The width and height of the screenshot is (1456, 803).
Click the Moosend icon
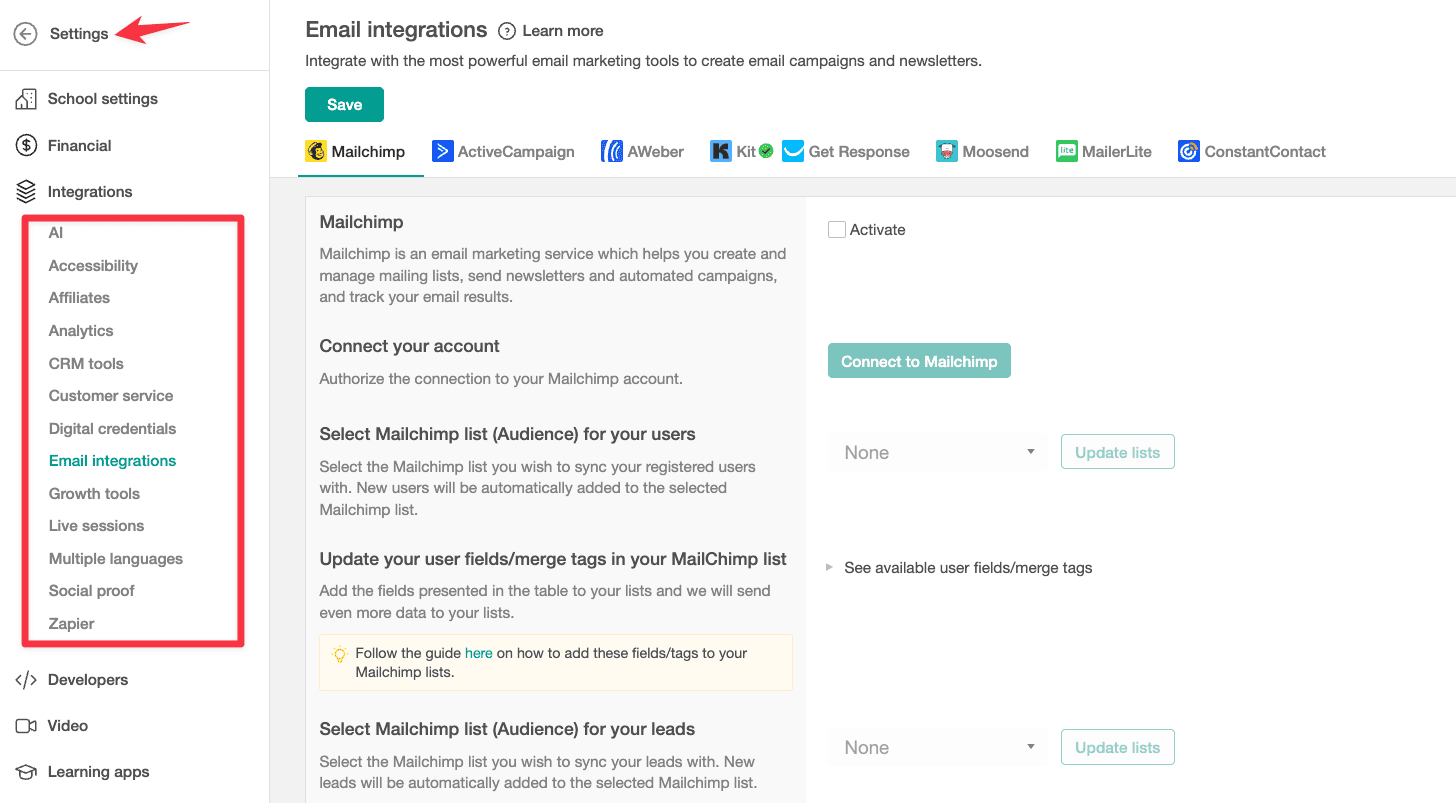pos(945,150)
